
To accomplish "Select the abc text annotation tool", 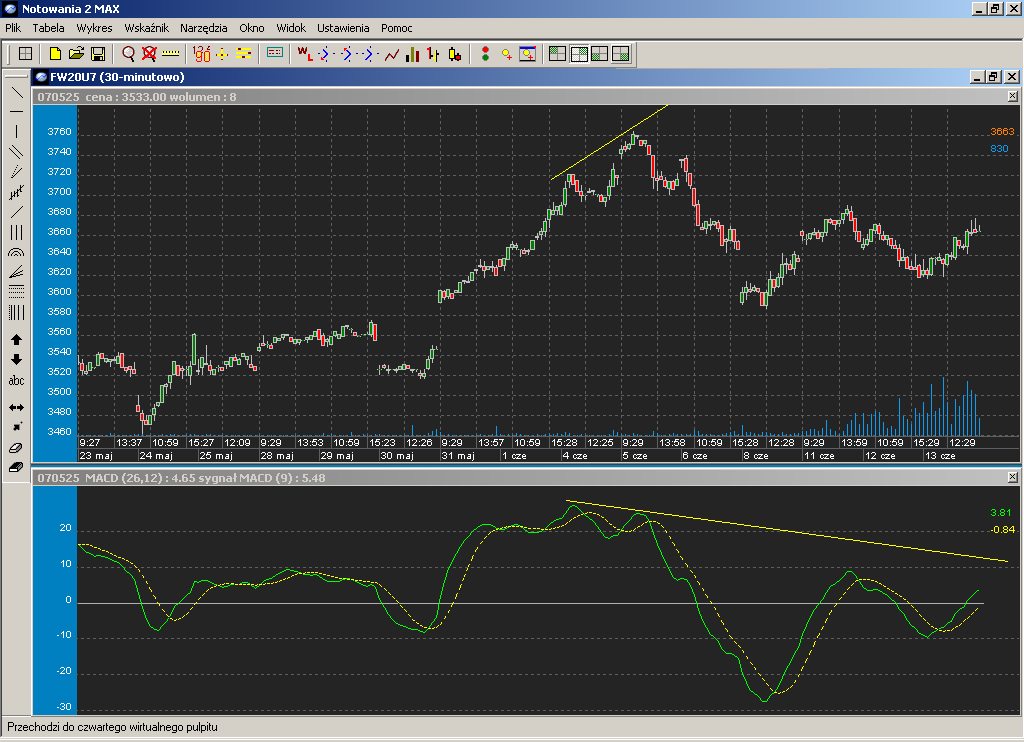I will pos(16,381).
